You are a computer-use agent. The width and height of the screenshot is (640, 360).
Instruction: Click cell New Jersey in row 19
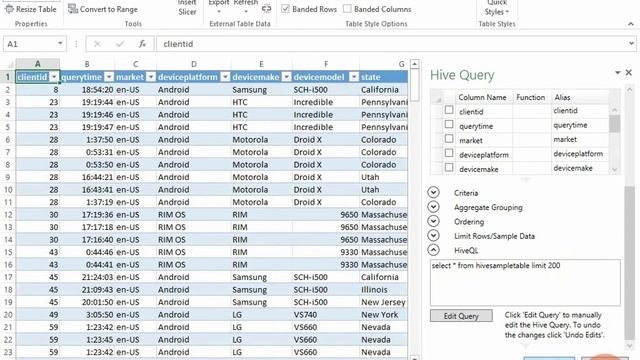tap(384, 302)
